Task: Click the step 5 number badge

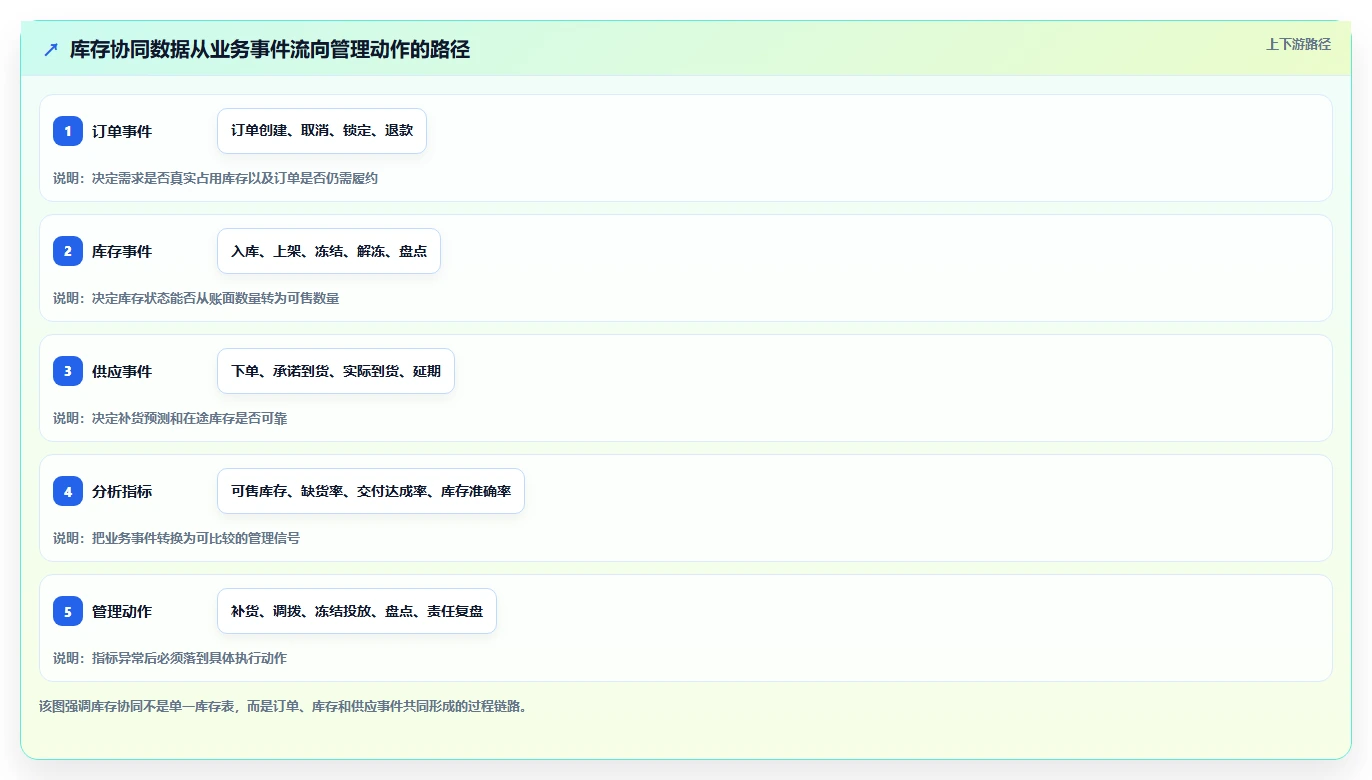Action: click(68, 611)
